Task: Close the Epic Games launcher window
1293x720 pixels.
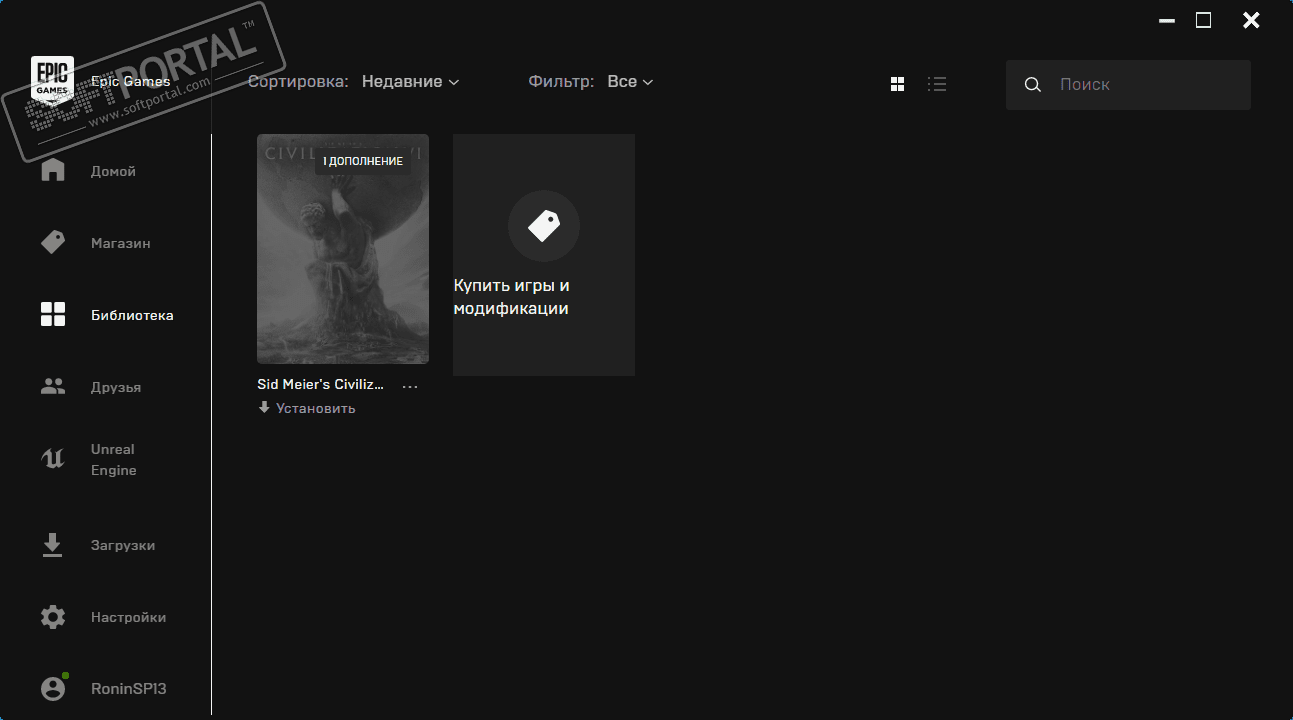Action: 1251,20
